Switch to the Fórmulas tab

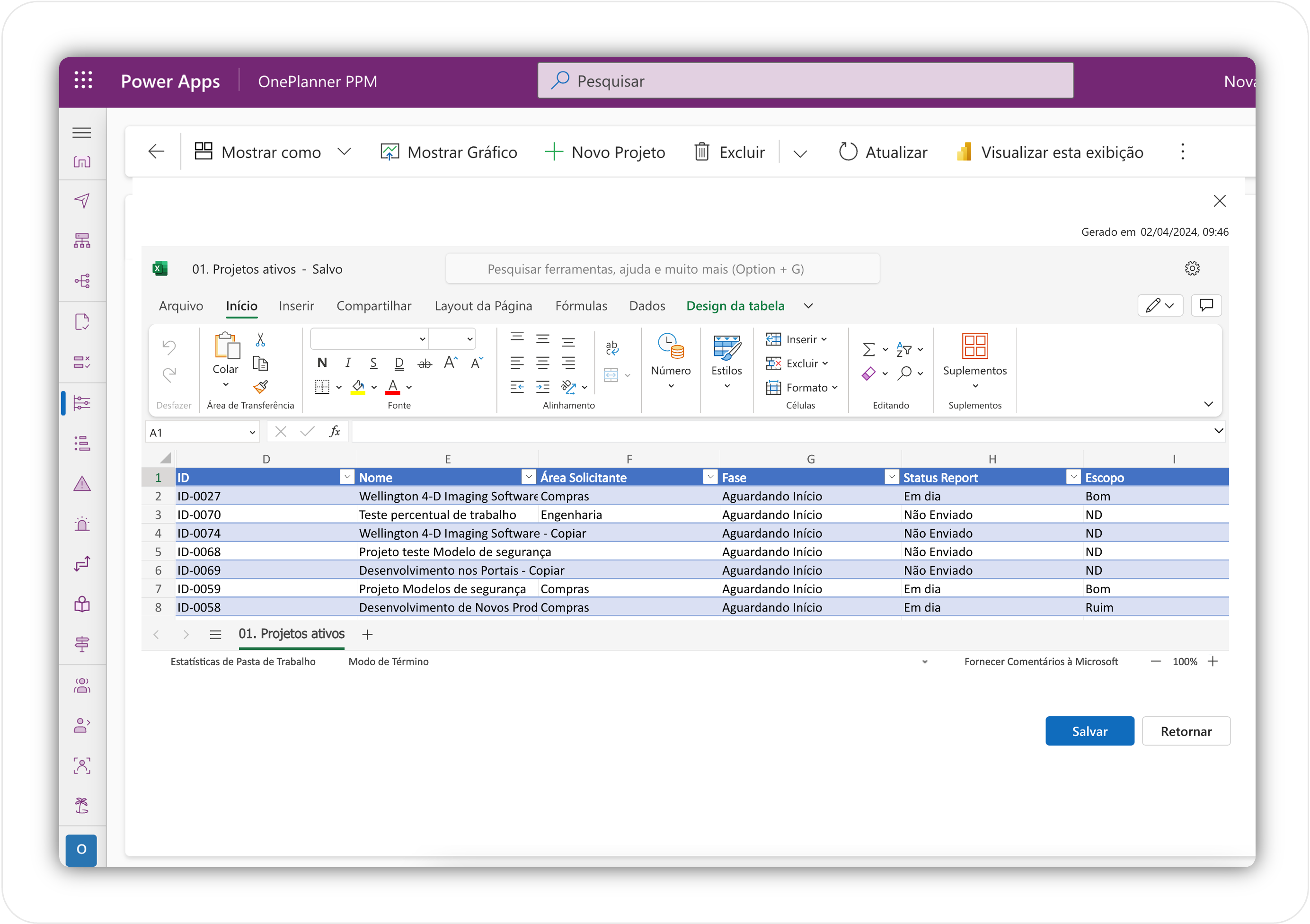581,306
